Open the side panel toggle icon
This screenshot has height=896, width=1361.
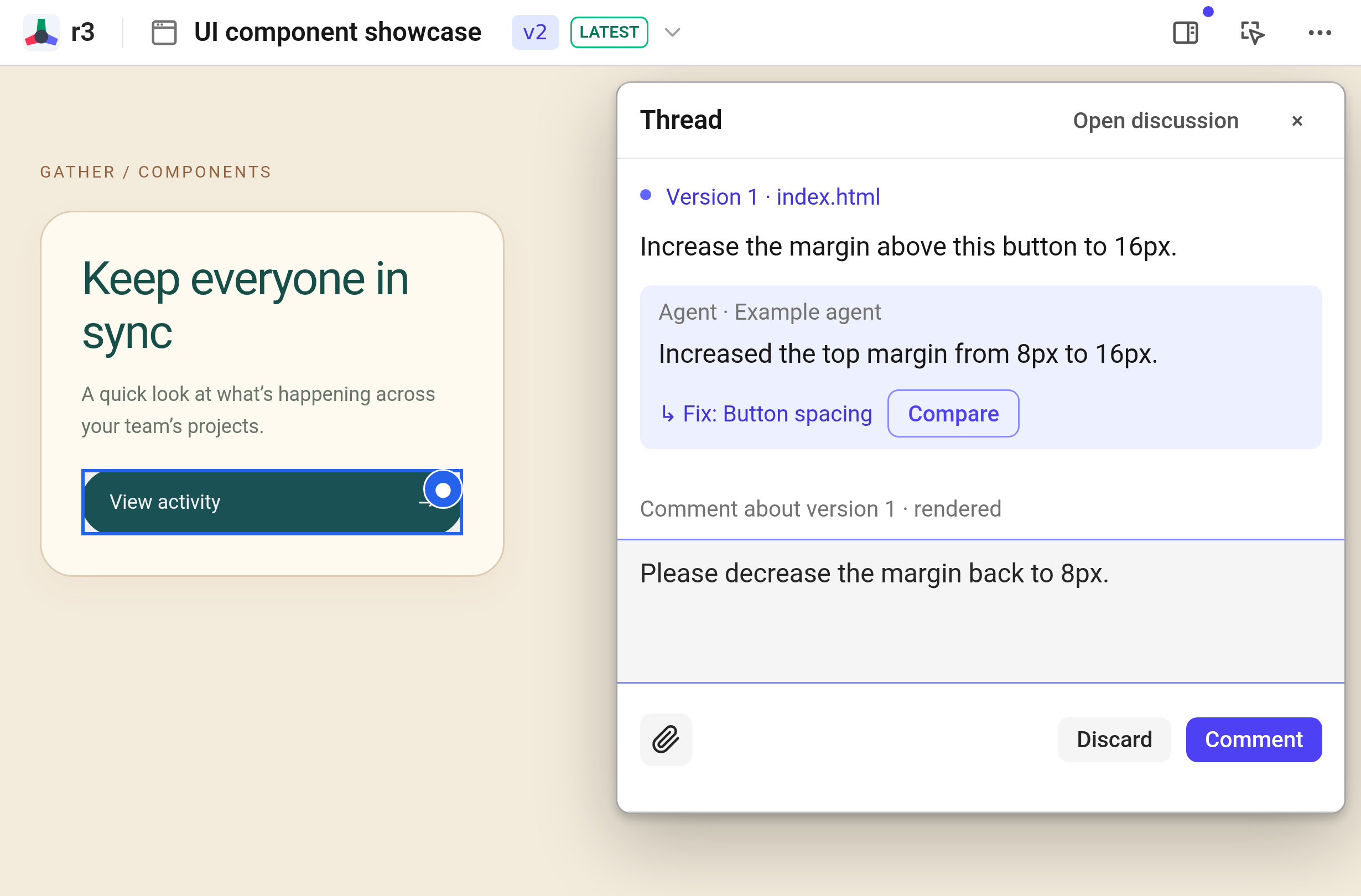[x=1186, y=33]
